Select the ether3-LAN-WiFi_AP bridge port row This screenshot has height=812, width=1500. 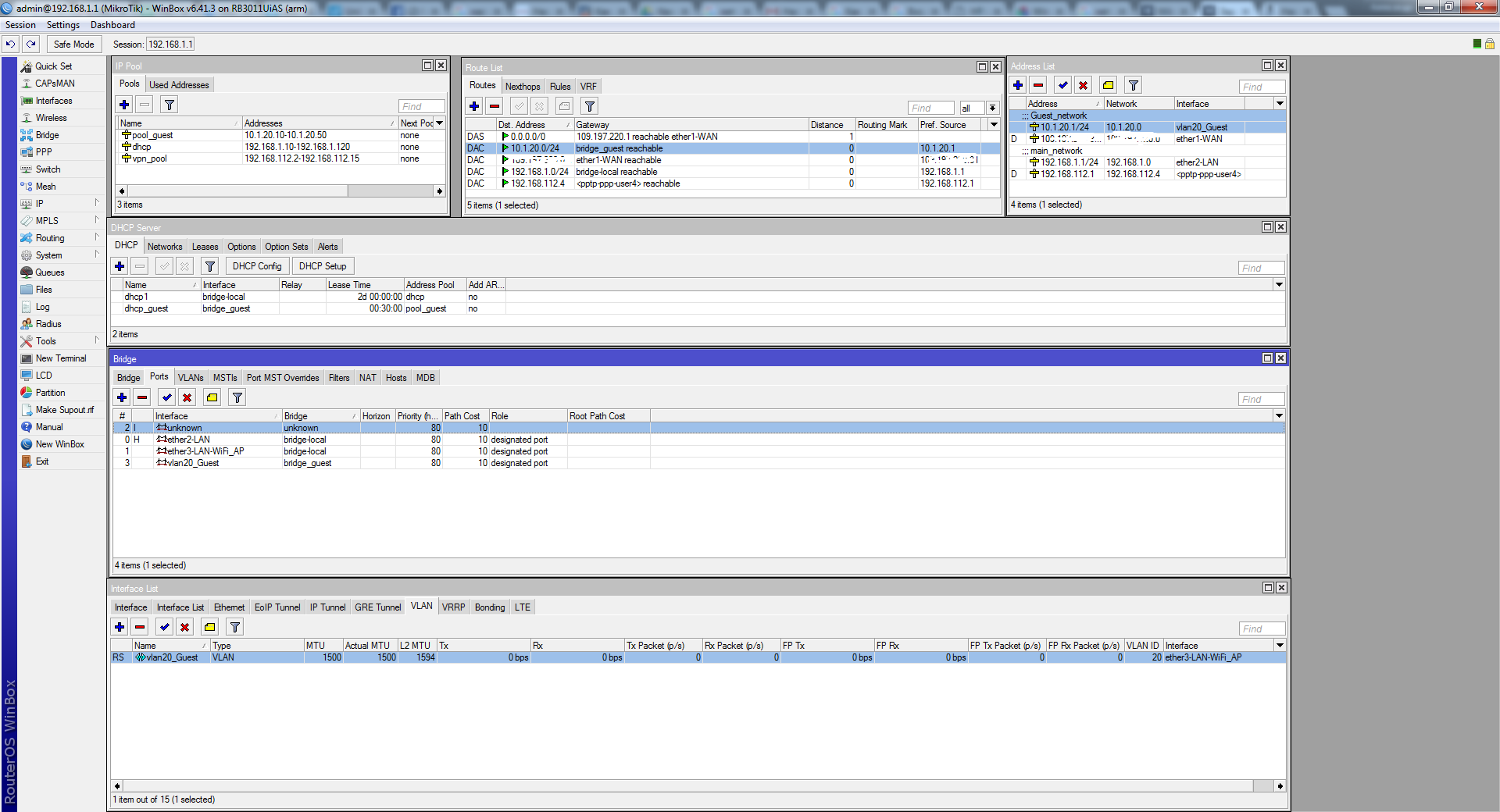coord(698,451)
